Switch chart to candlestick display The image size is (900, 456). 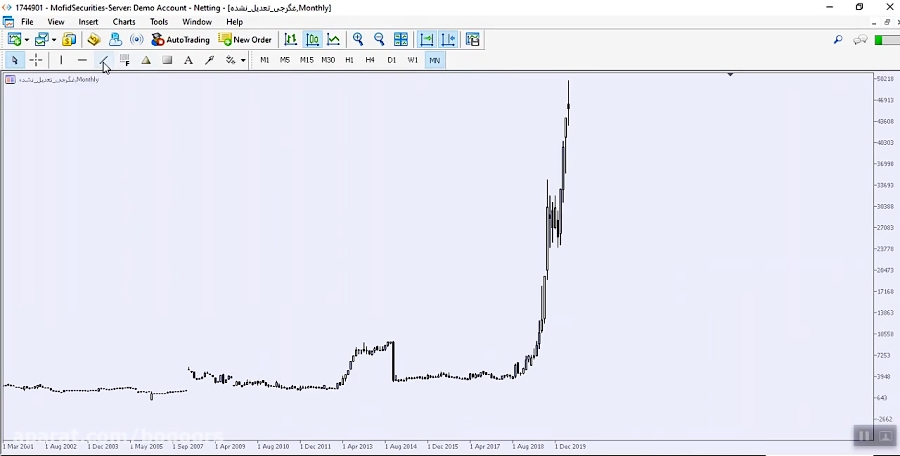(x=312, y=40)
